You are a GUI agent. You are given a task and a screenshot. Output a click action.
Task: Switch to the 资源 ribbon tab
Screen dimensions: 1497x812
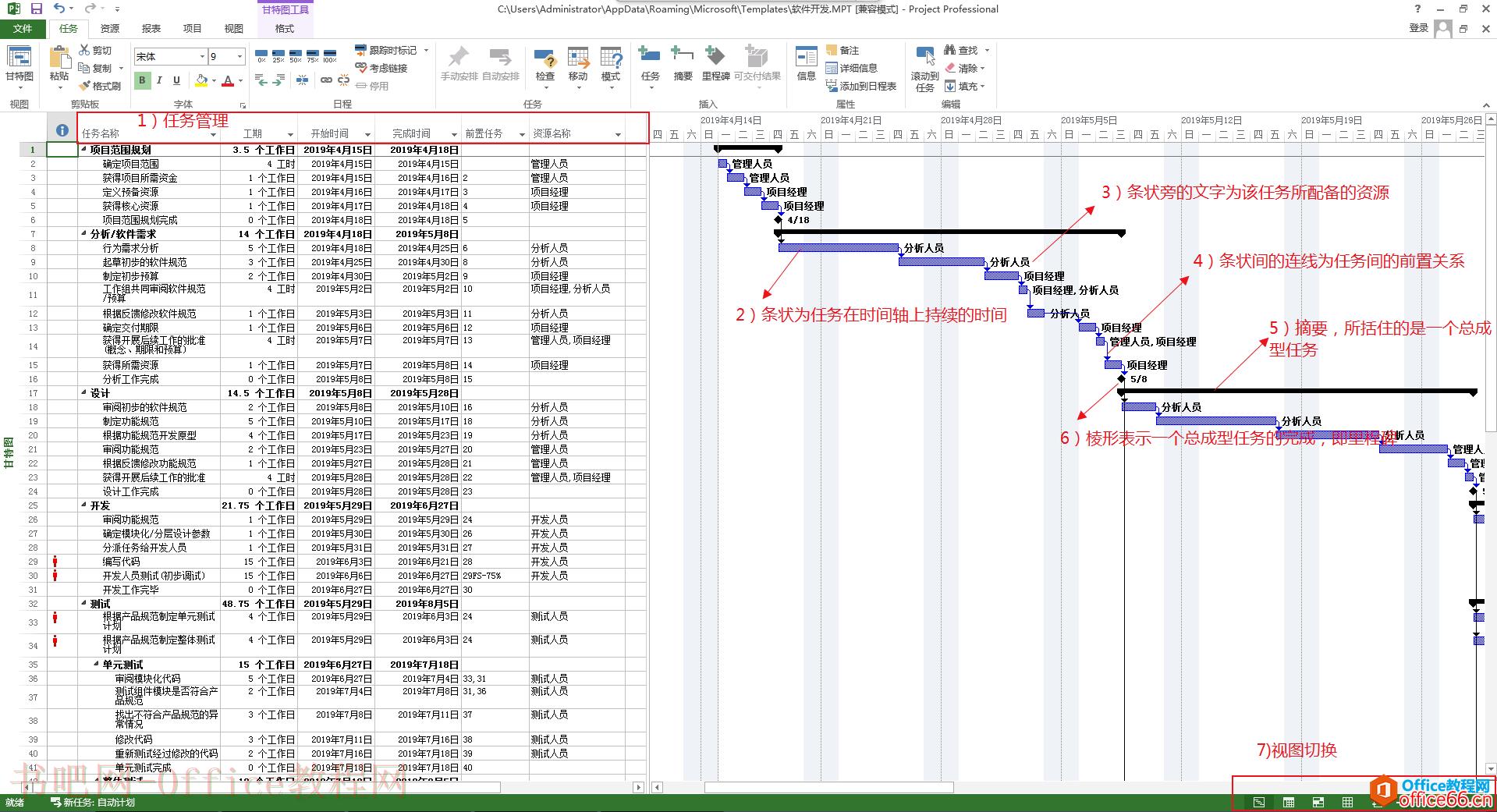(x=110, y=28)
